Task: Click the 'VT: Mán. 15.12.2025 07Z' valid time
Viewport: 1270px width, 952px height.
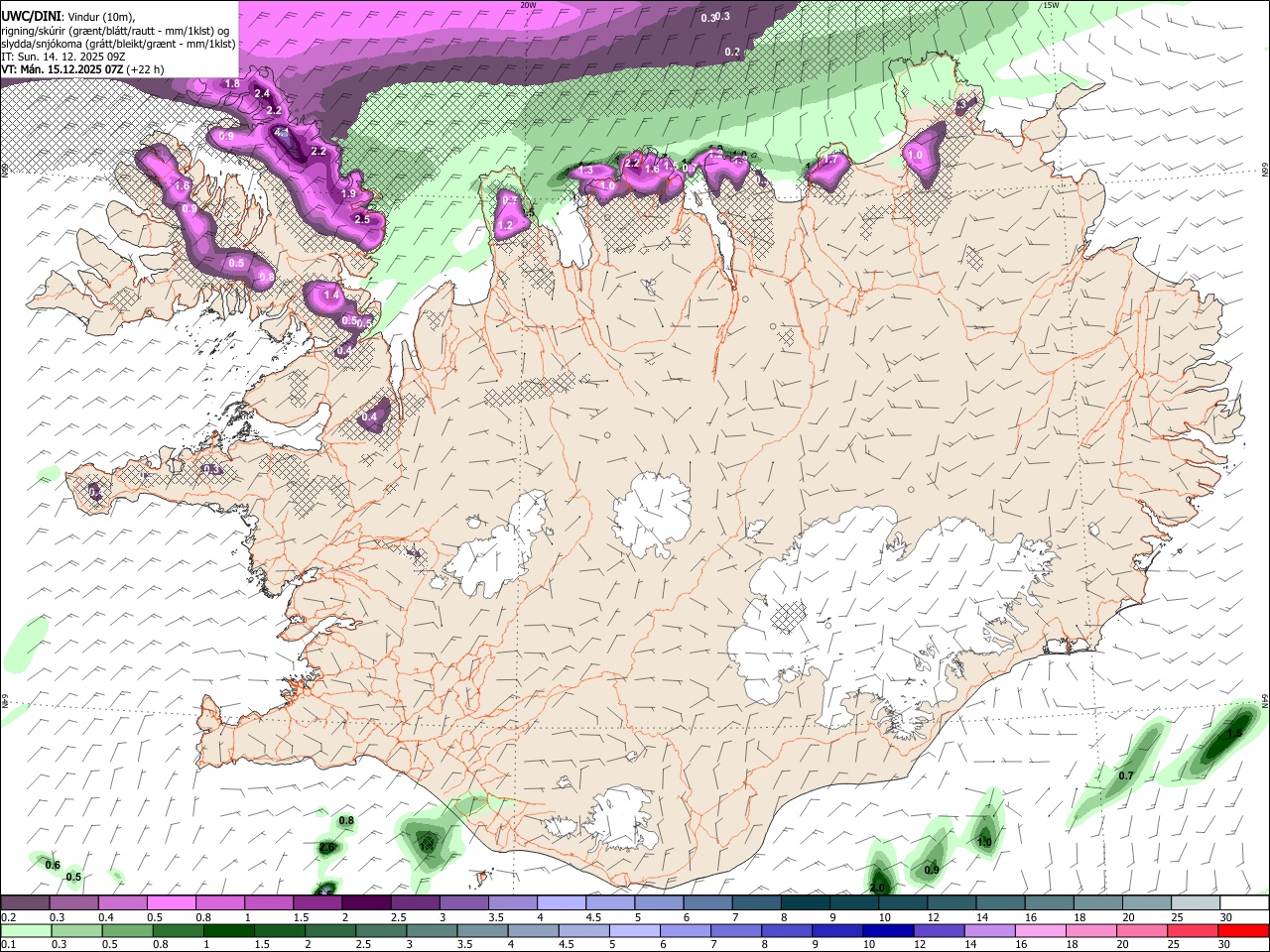Action: click(x=62, y=69)
